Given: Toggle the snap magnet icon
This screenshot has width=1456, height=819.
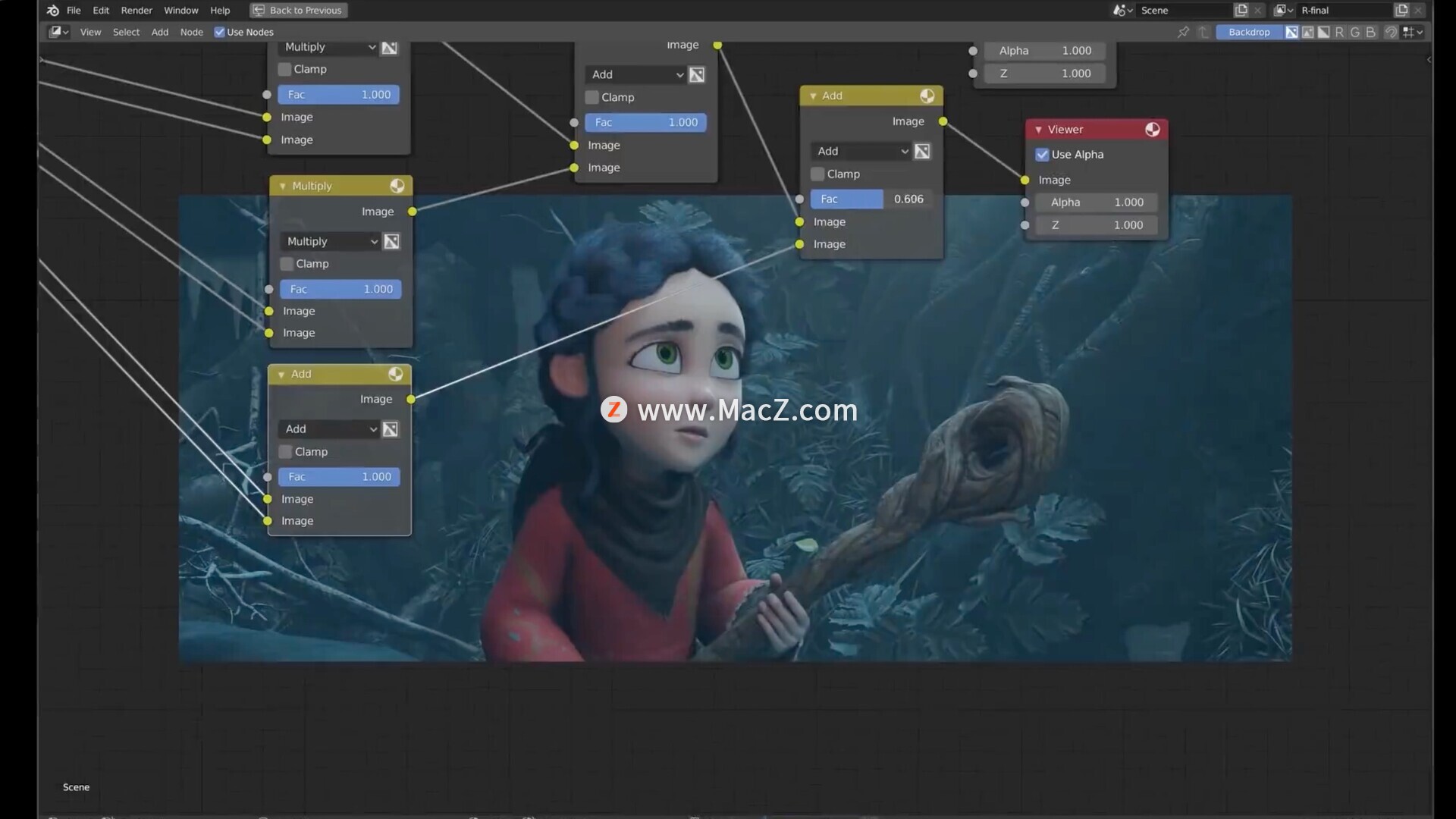Looking at the screenshot, I should click(x=1391, y=32).
